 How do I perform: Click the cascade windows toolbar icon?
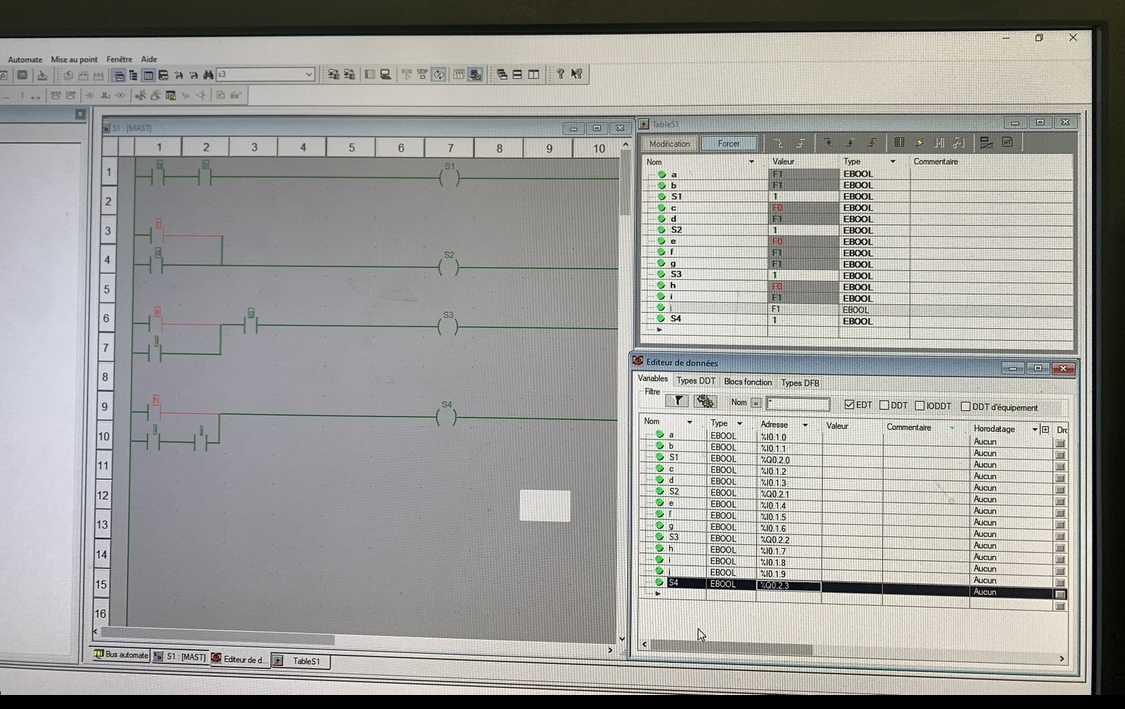(501, 74)
